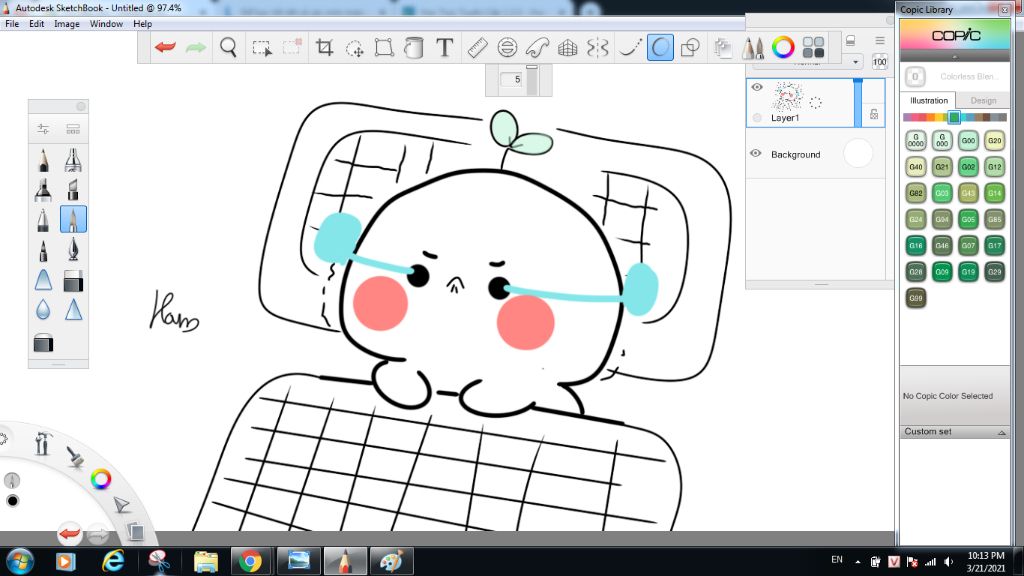Switch to the Illustration tab

coord(929,101)
